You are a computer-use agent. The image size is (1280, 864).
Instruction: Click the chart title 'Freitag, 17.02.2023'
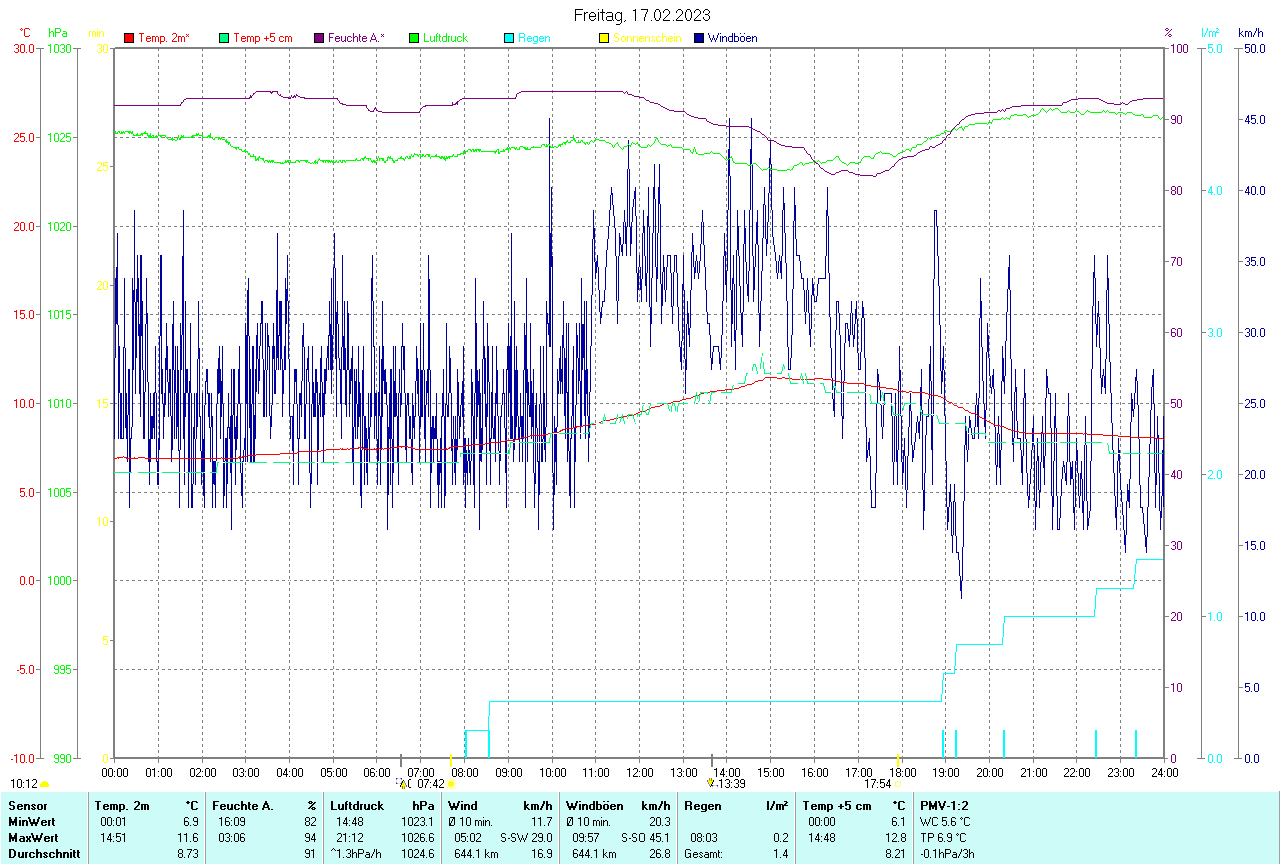[642, 15]
